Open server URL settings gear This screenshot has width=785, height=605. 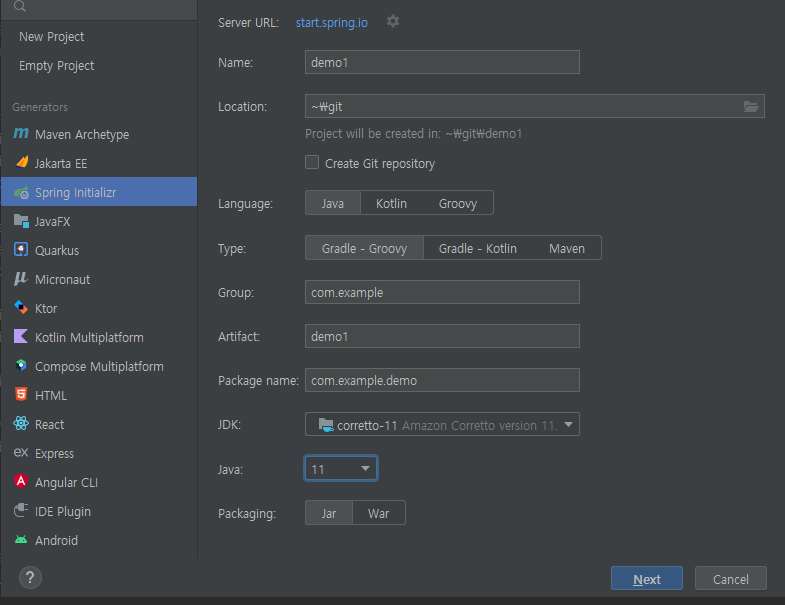tap(393, 22)
